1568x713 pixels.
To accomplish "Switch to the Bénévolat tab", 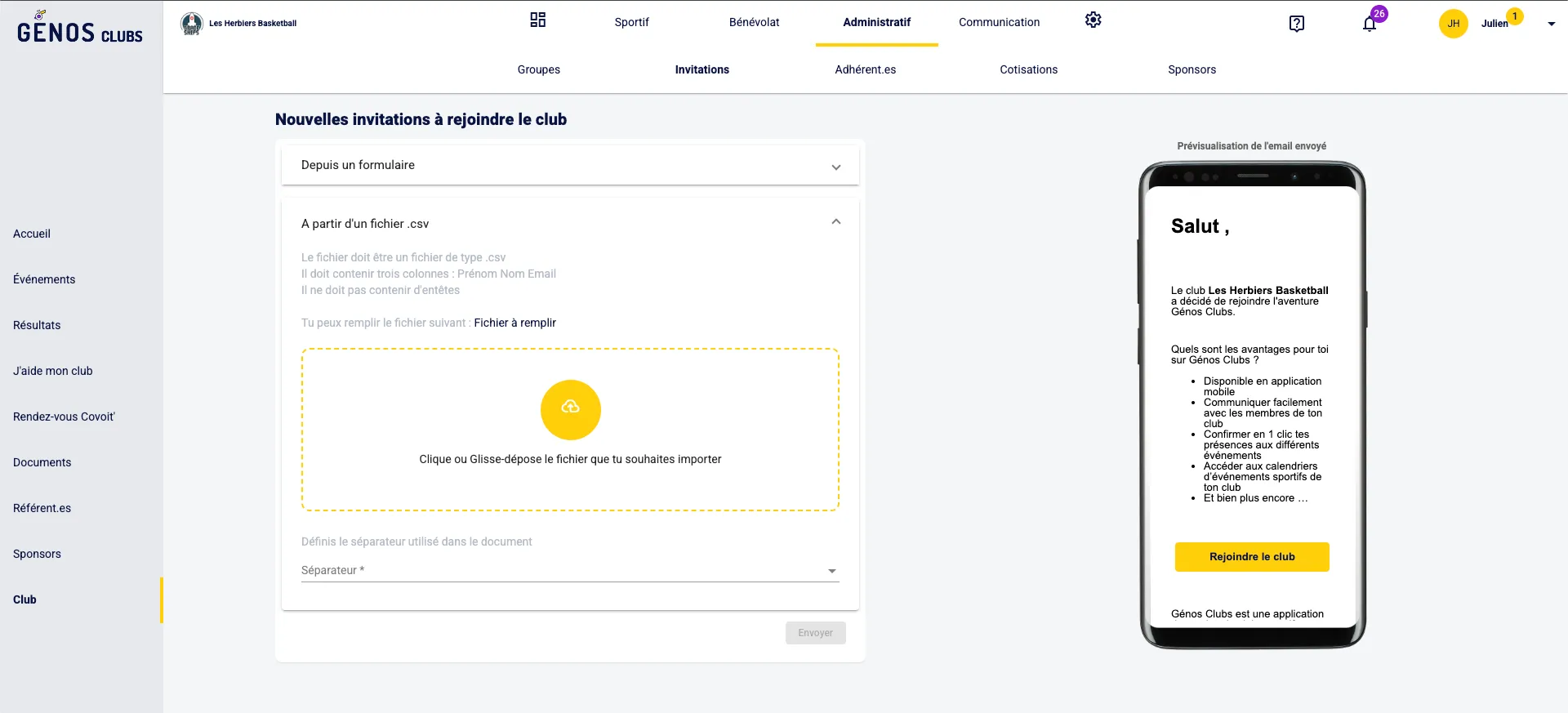I will click(755, 22).
